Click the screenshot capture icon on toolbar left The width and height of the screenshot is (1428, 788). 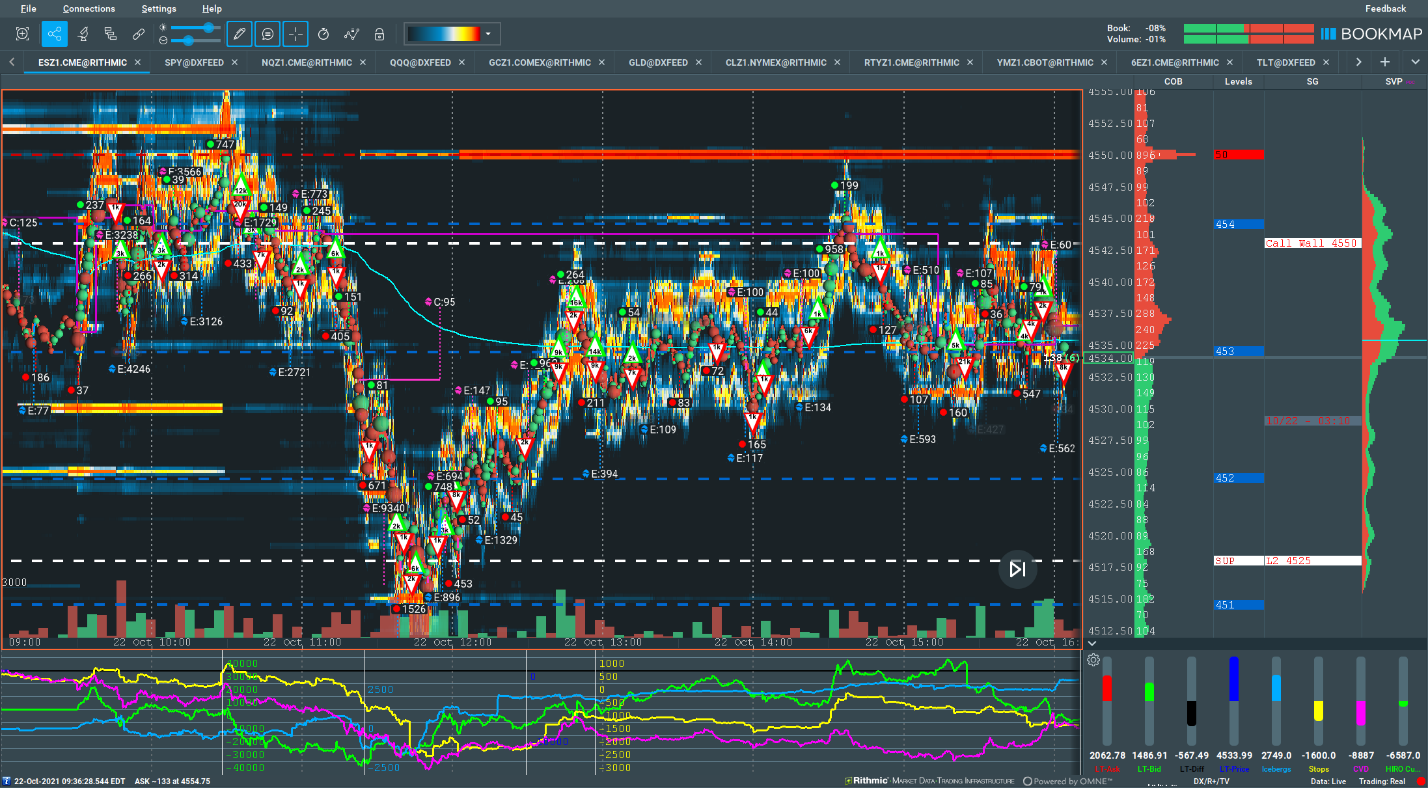pyautogui.click(x=22, y=33)
